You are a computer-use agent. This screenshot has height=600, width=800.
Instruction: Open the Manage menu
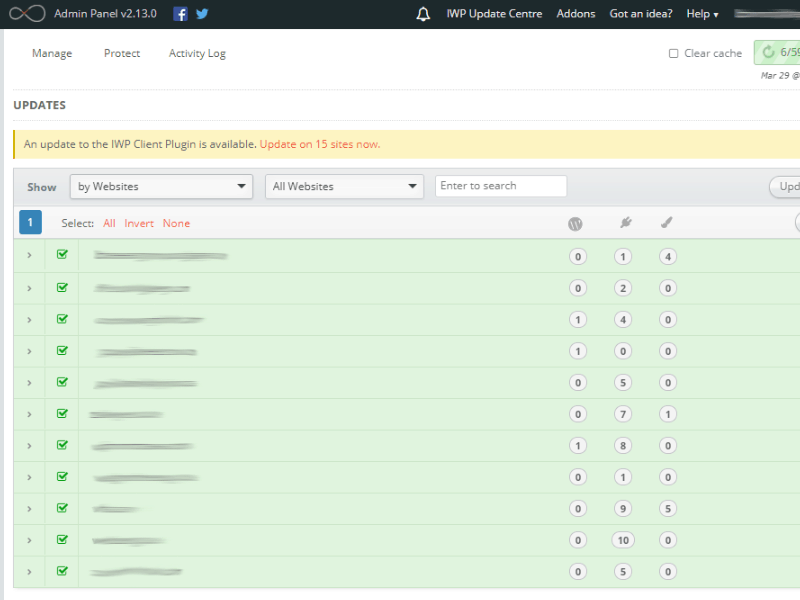pyautogui.click(x=52, y=54)
